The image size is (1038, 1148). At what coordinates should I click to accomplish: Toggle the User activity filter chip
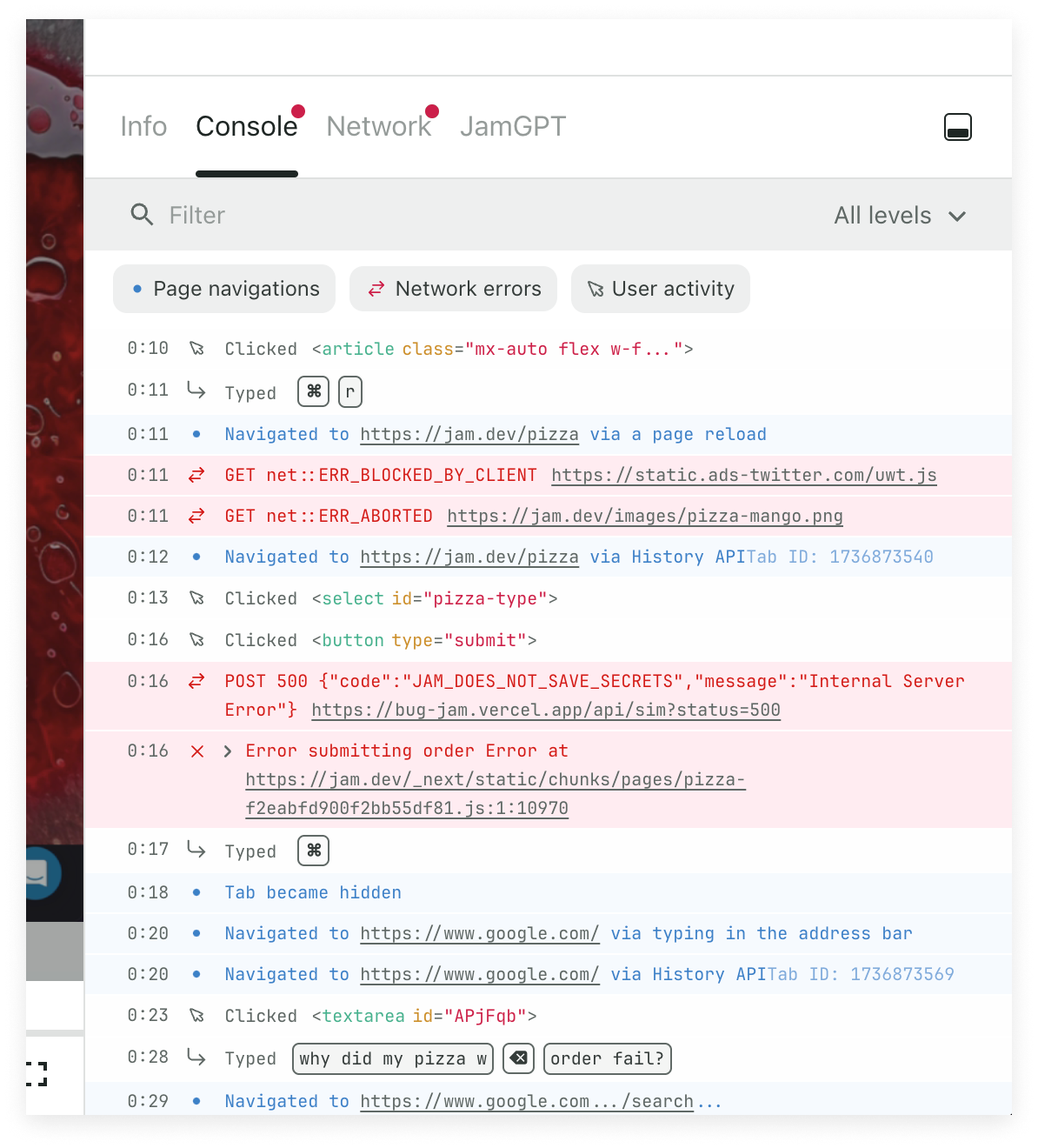pos(661,289)
